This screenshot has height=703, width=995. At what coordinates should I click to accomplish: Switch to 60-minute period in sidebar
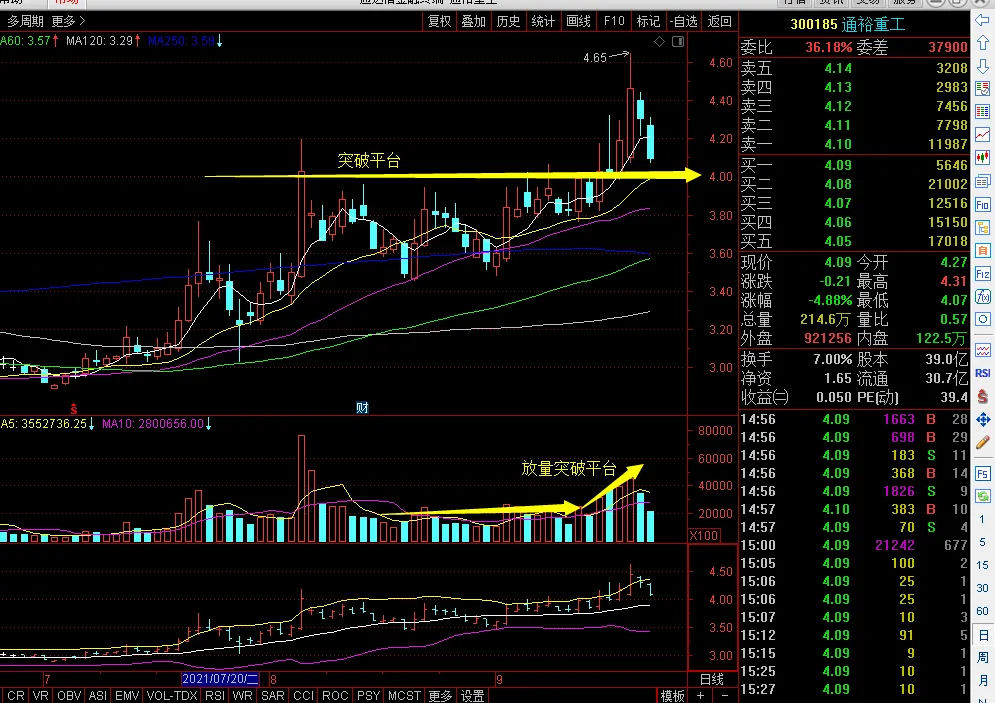point(982,611)
